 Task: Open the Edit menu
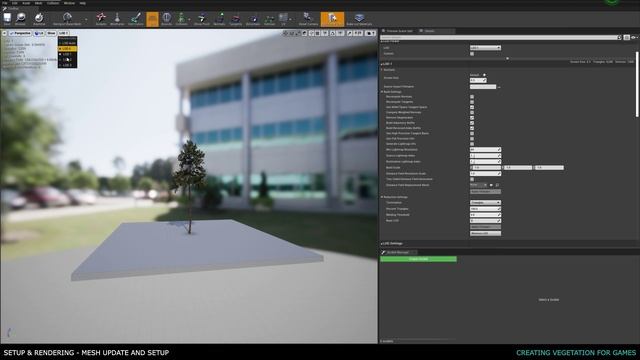point(15,3)
